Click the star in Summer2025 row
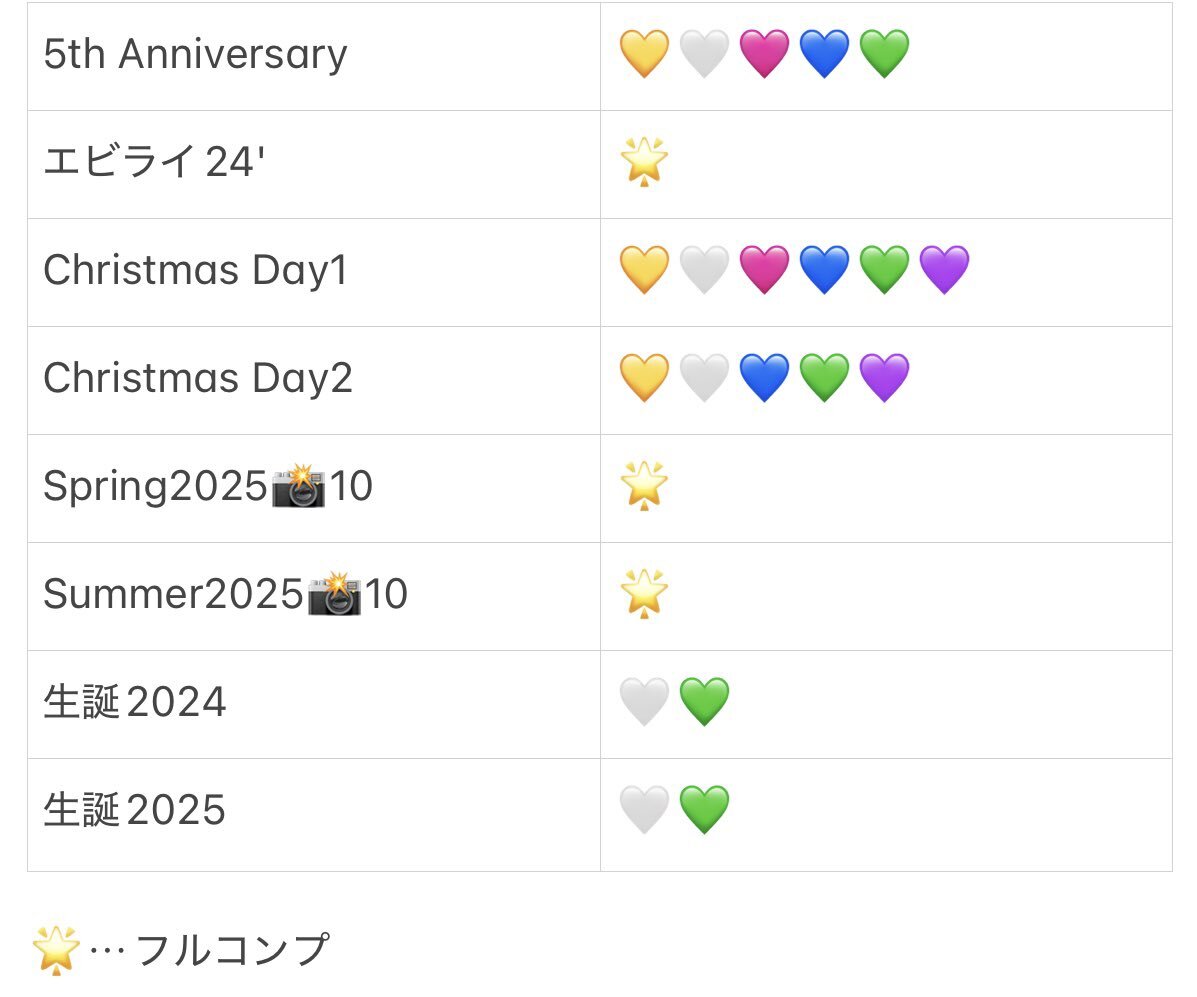The height and width of the screenshot is (997, 1197). click(644, 593)
